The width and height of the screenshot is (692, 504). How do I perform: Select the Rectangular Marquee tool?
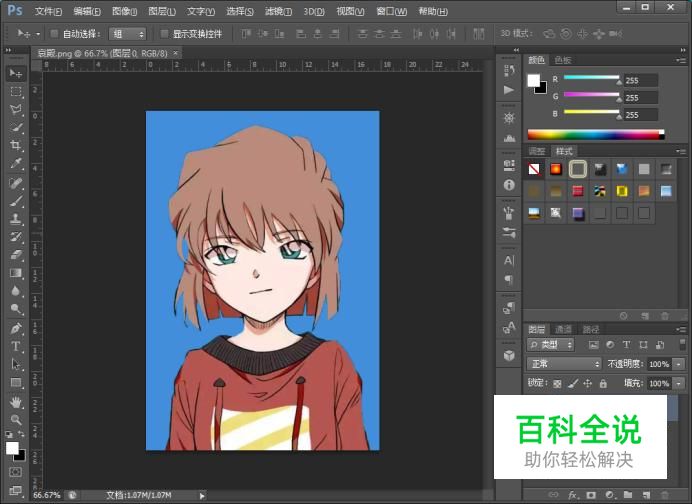pos(16,91)
